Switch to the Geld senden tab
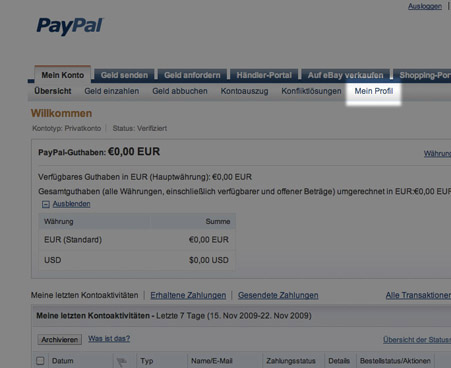This screenshot has height=368, width=451. [x=124, y=75]
